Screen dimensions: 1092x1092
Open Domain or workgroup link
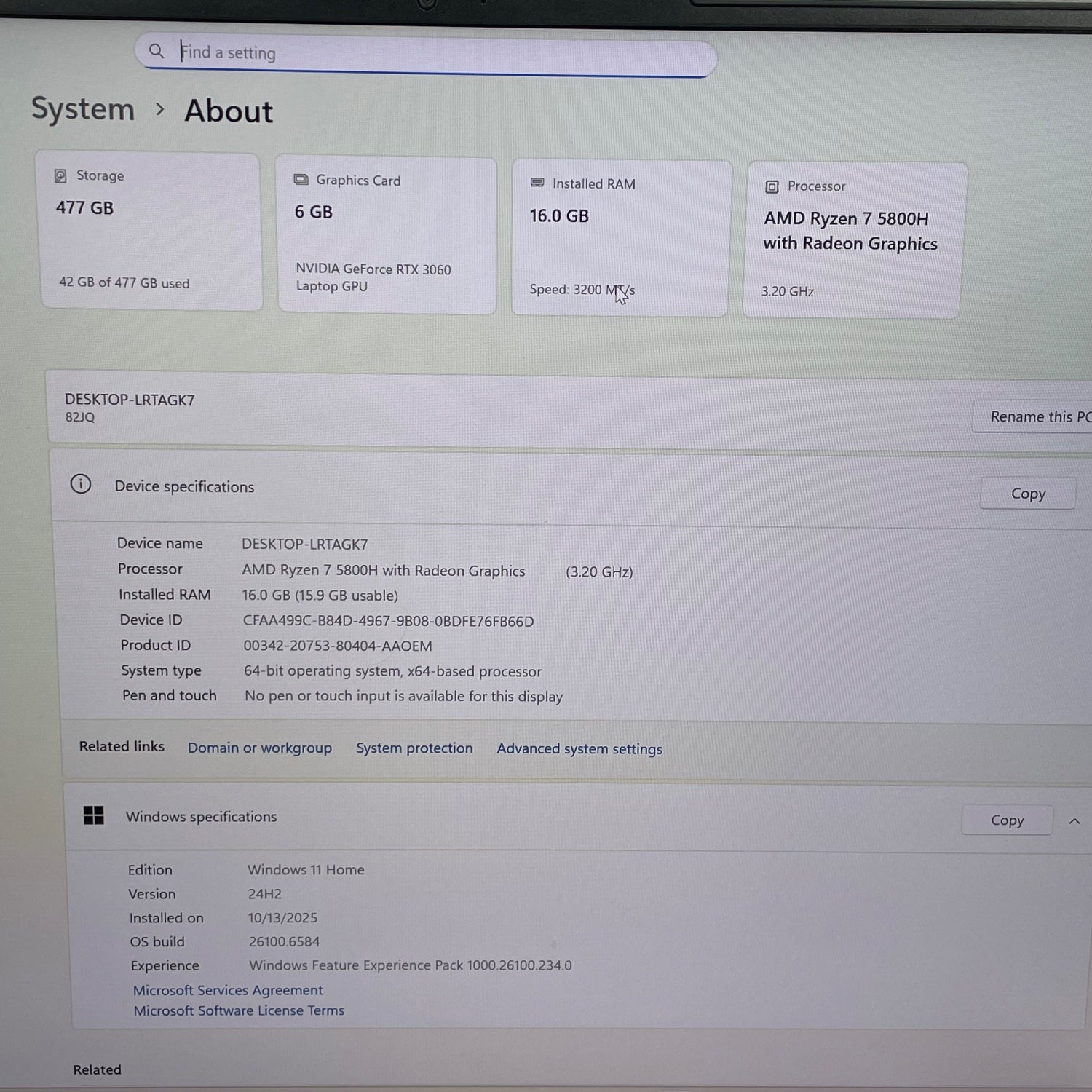tap(259, 748)
